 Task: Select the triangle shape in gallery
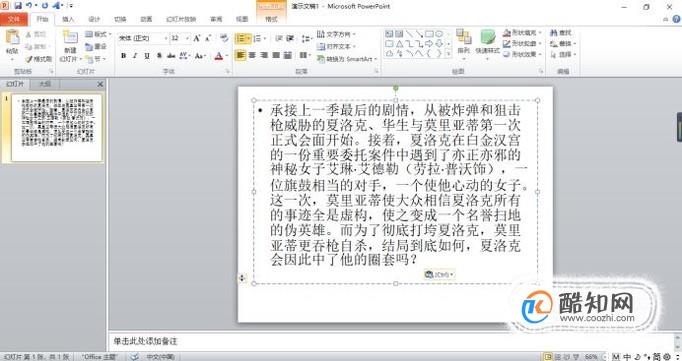click(x=399, y=44)
